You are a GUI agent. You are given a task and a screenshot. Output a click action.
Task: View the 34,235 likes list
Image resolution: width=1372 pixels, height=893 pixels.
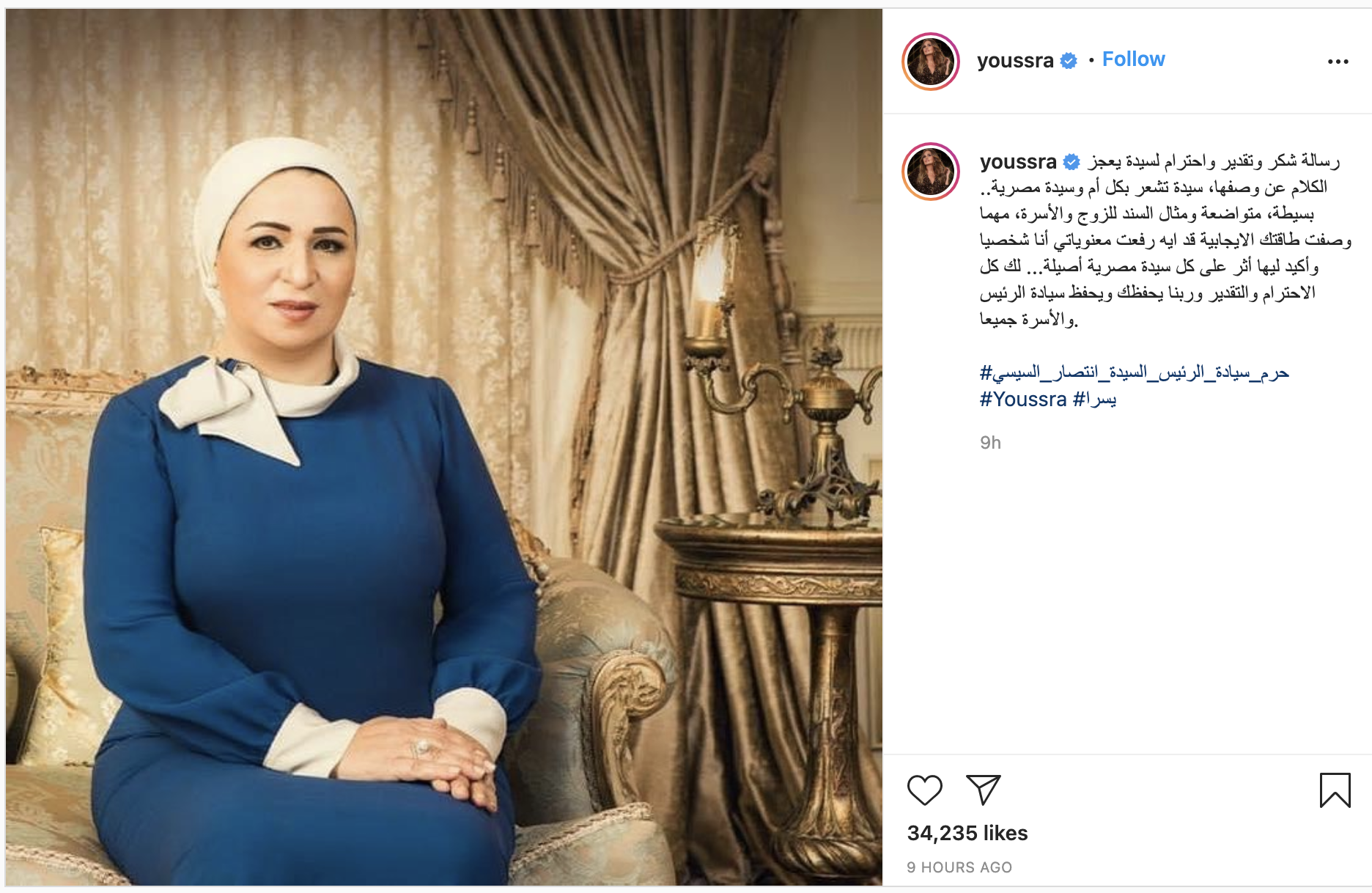(x=967, y=833)
